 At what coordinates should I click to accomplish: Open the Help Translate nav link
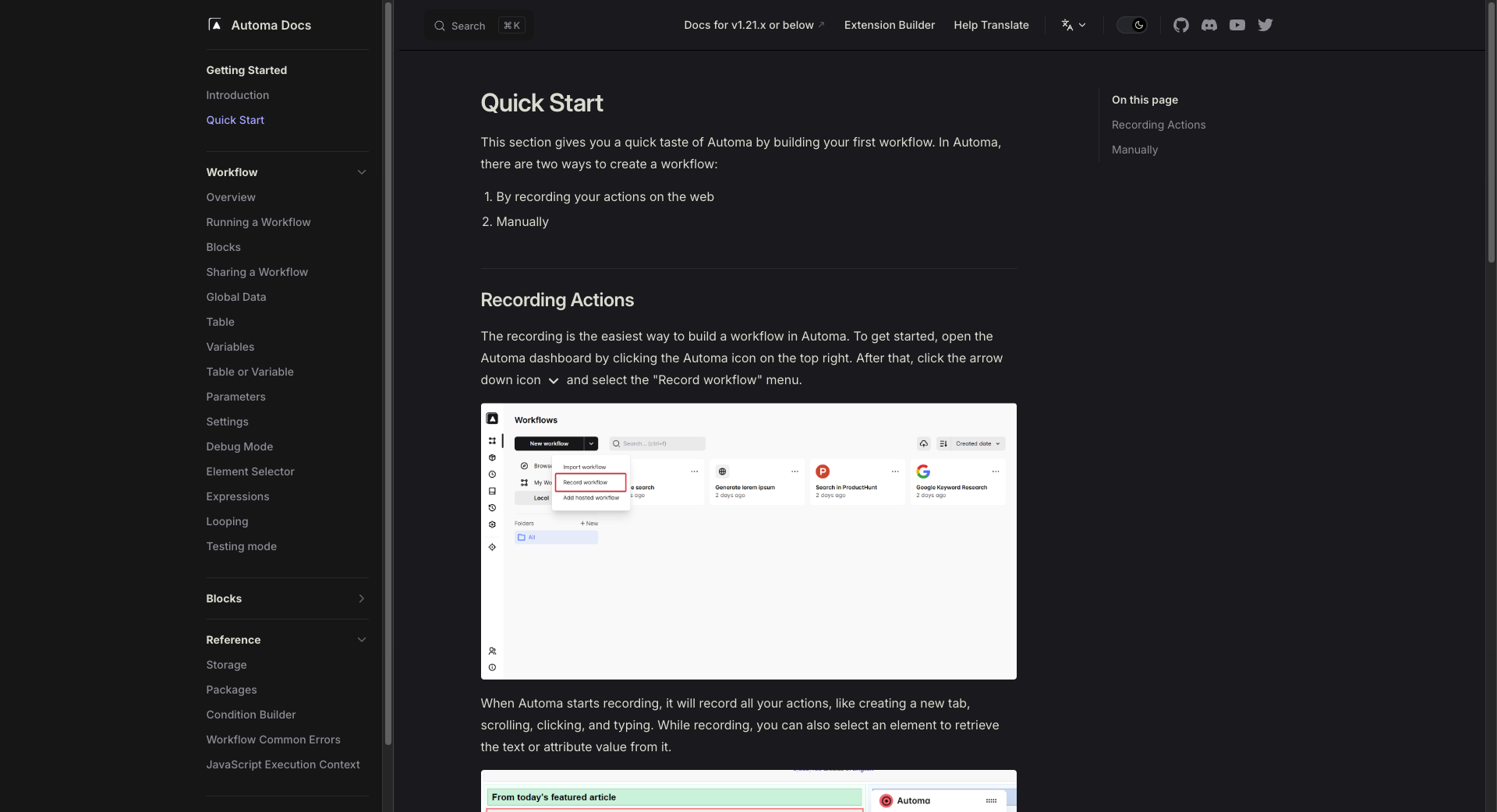991,25
